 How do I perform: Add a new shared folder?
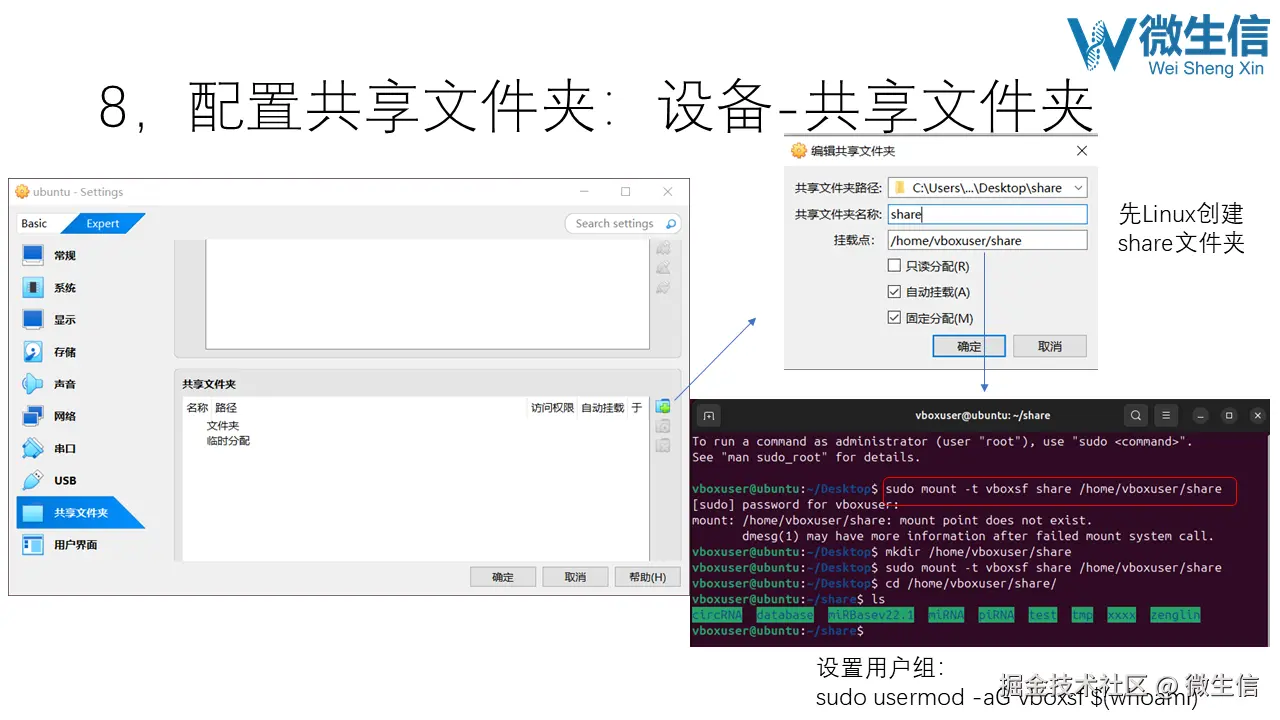663,406
